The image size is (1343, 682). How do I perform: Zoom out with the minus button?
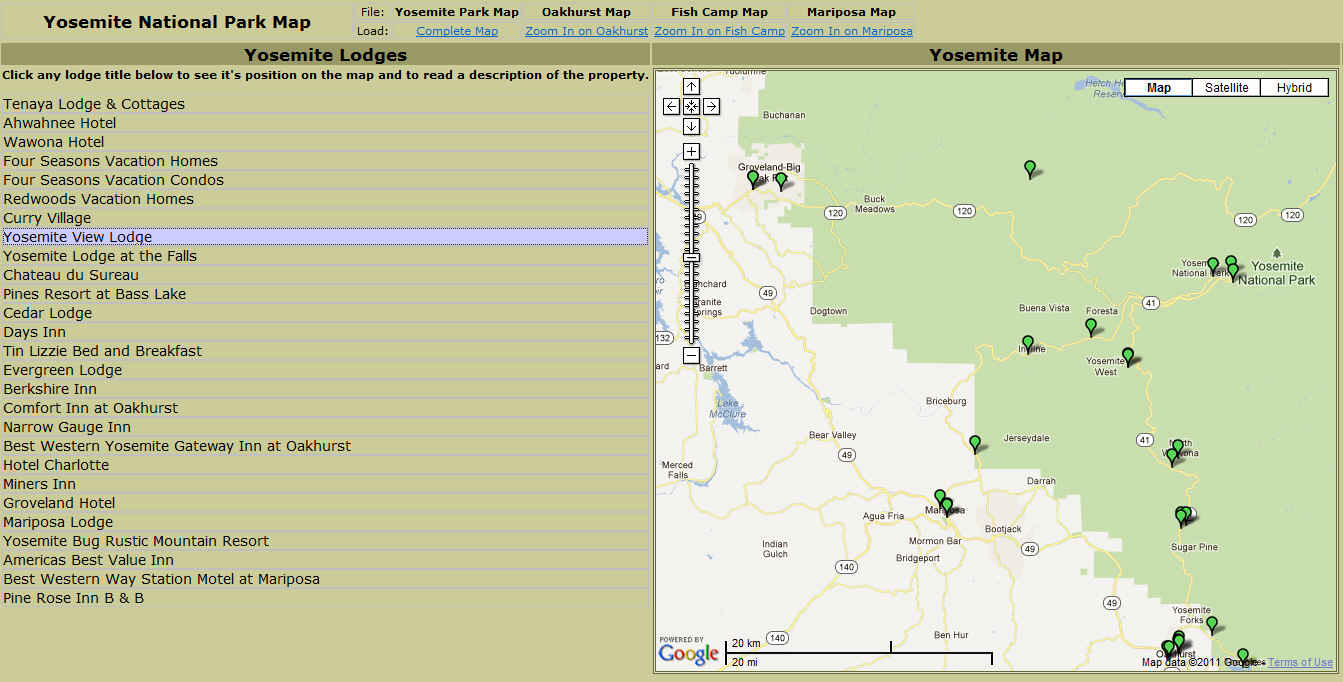click(691, 355)
